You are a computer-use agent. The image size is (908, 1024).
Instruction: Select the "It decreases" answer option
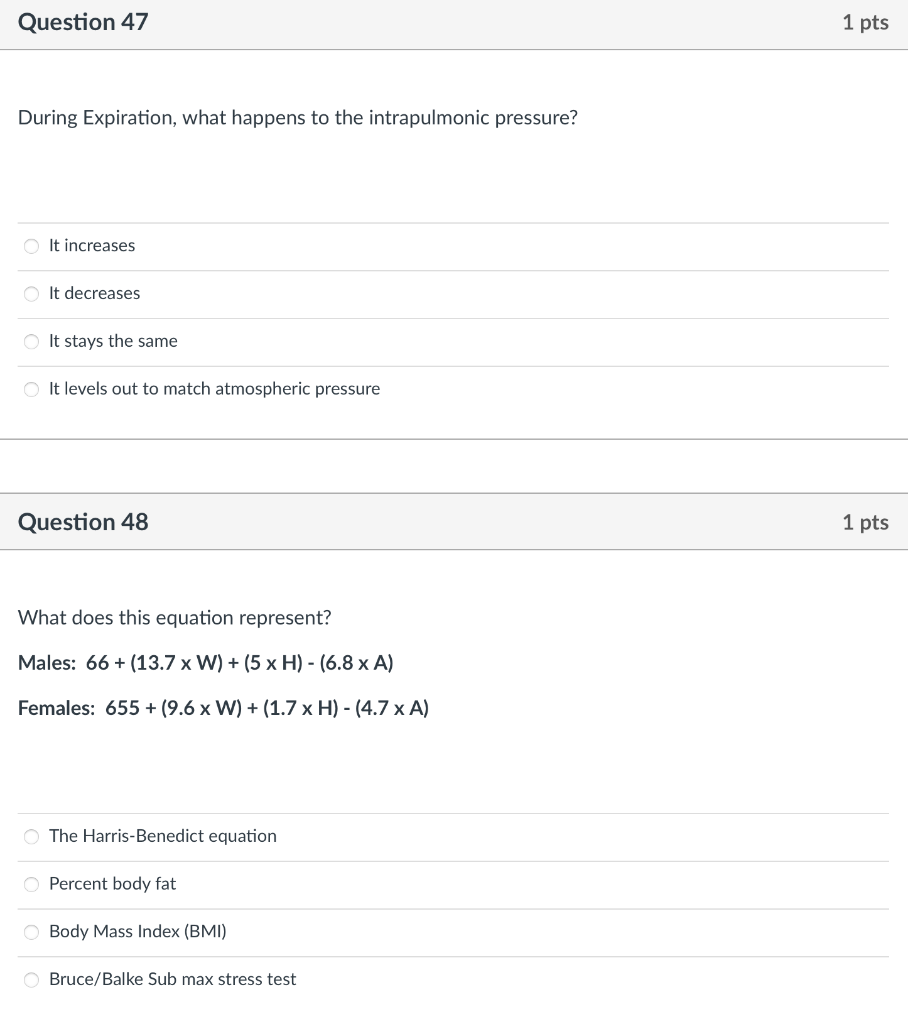(x=31, y=294)
